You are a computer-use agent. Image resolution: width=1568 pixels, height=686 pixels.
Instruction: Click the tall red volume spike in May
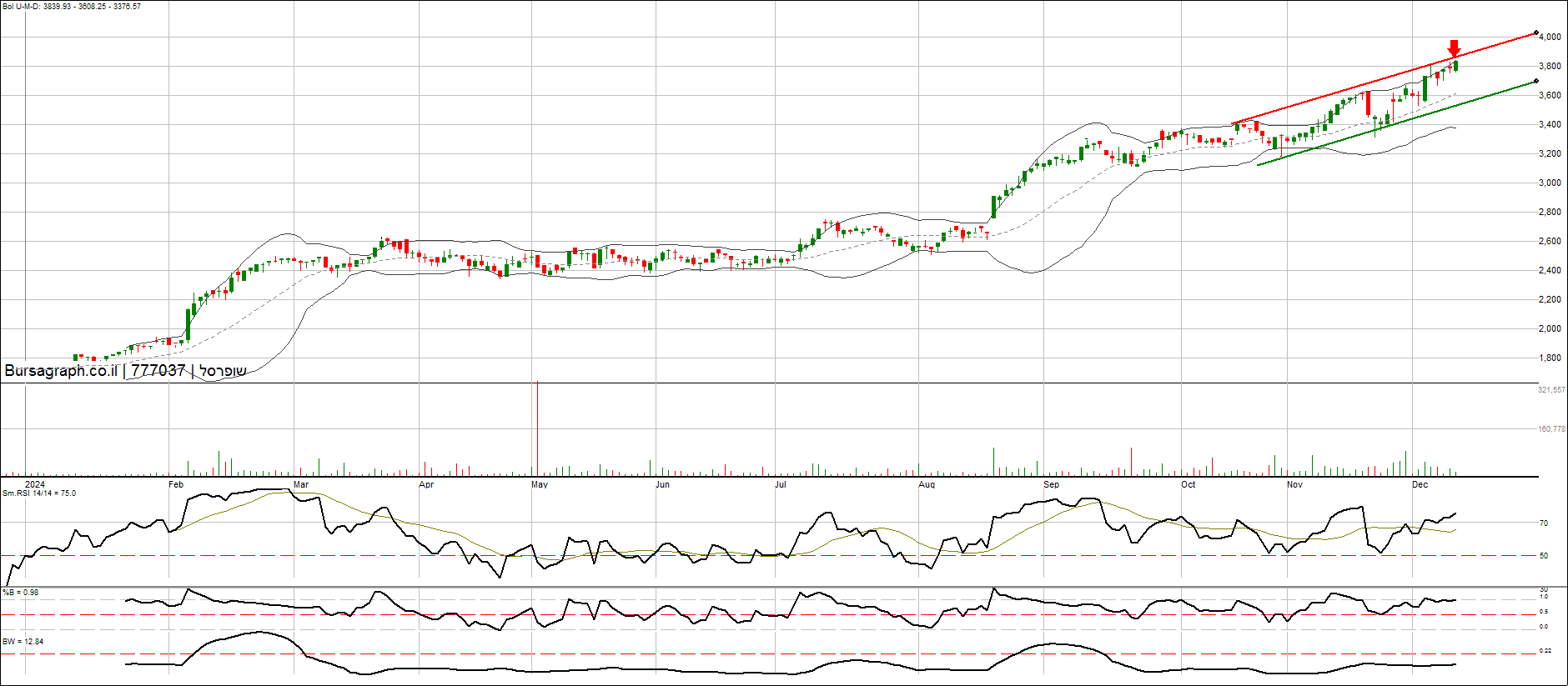[x=537, y=428]
